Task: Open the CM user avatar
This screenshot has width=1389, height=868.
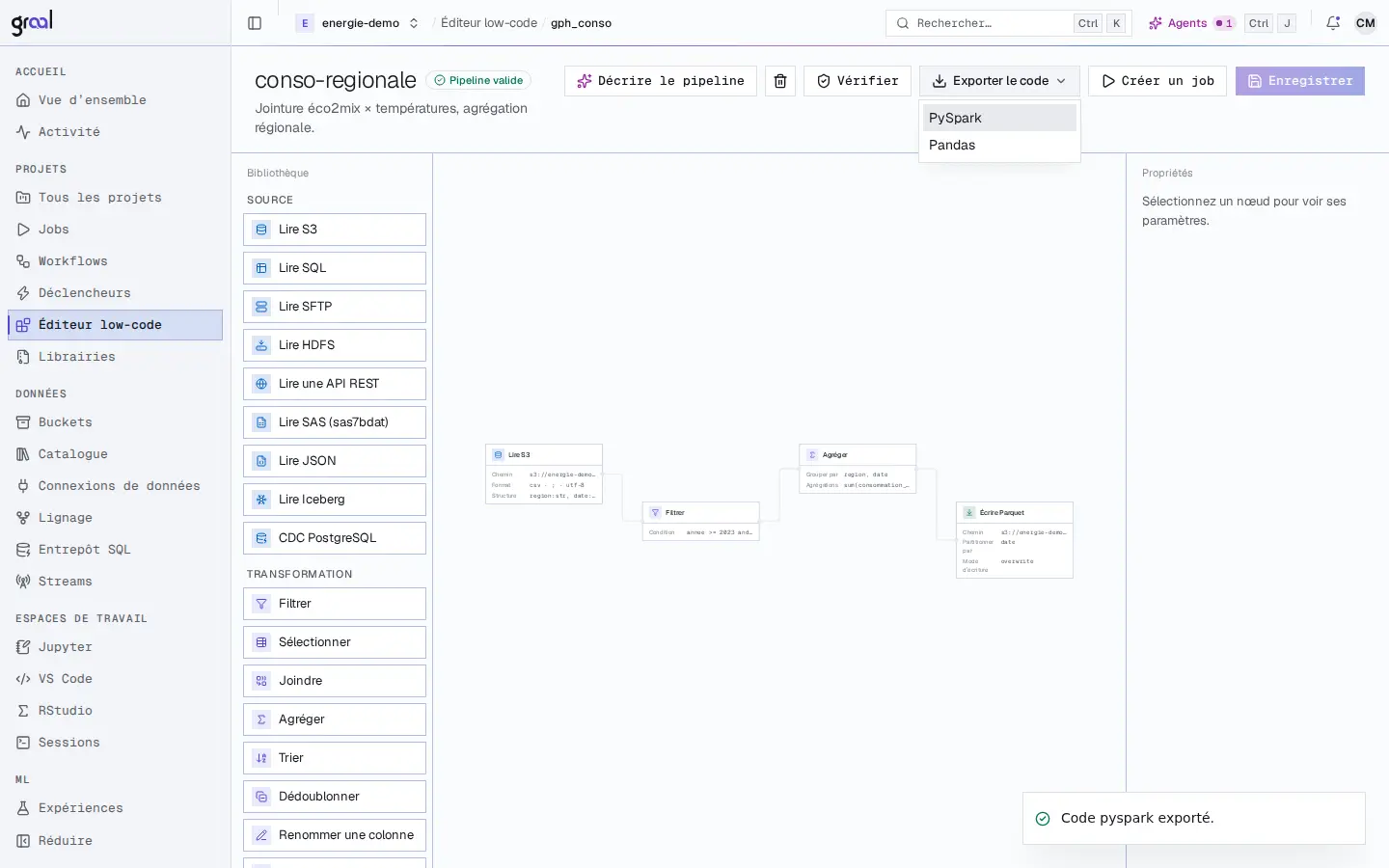Action: tap(1366, 23)
